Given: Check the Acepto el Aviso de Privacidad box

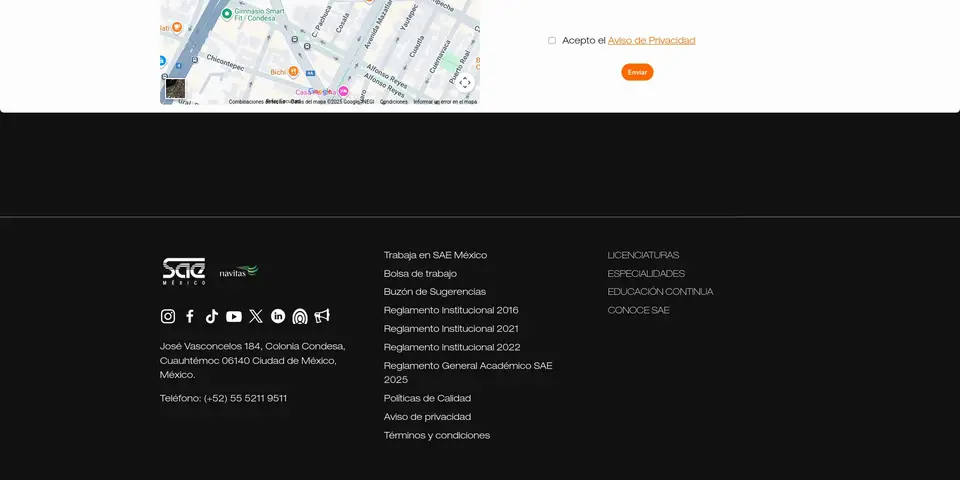Looking at the screenshot, I should point(552,41).
